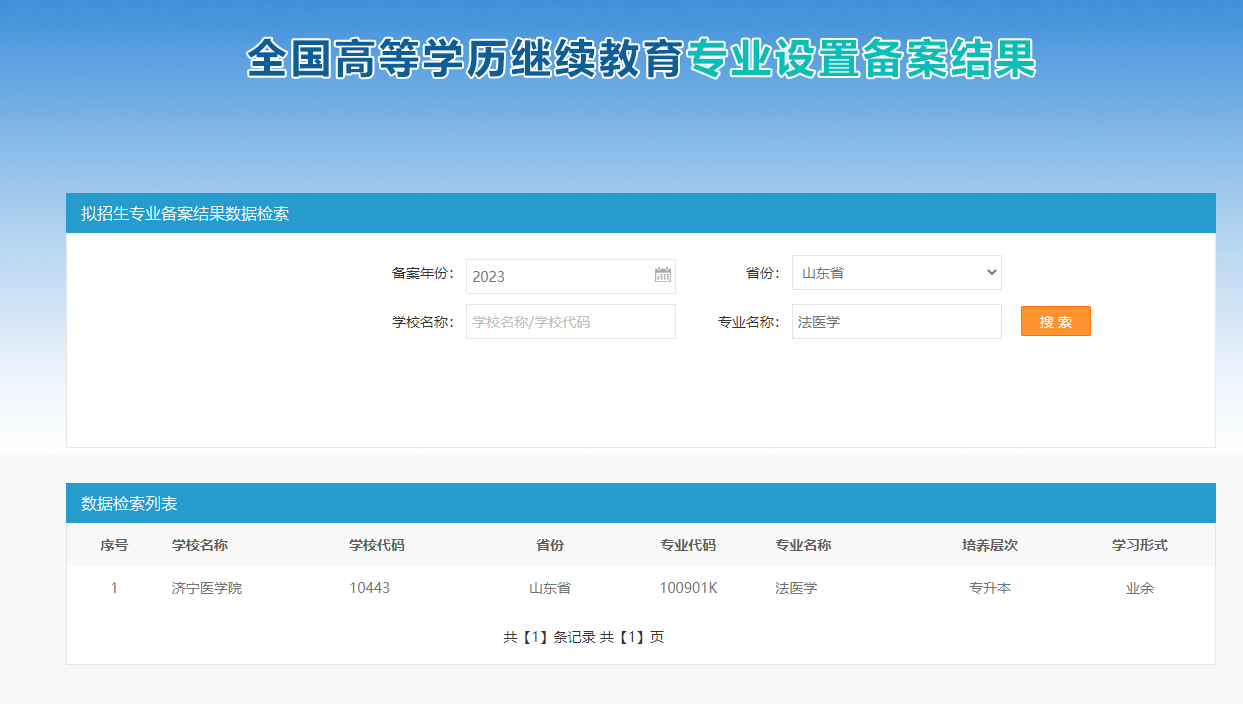Focus the 备案年份 field containing 2023
1243x704 pixels.
coord(570,276)
